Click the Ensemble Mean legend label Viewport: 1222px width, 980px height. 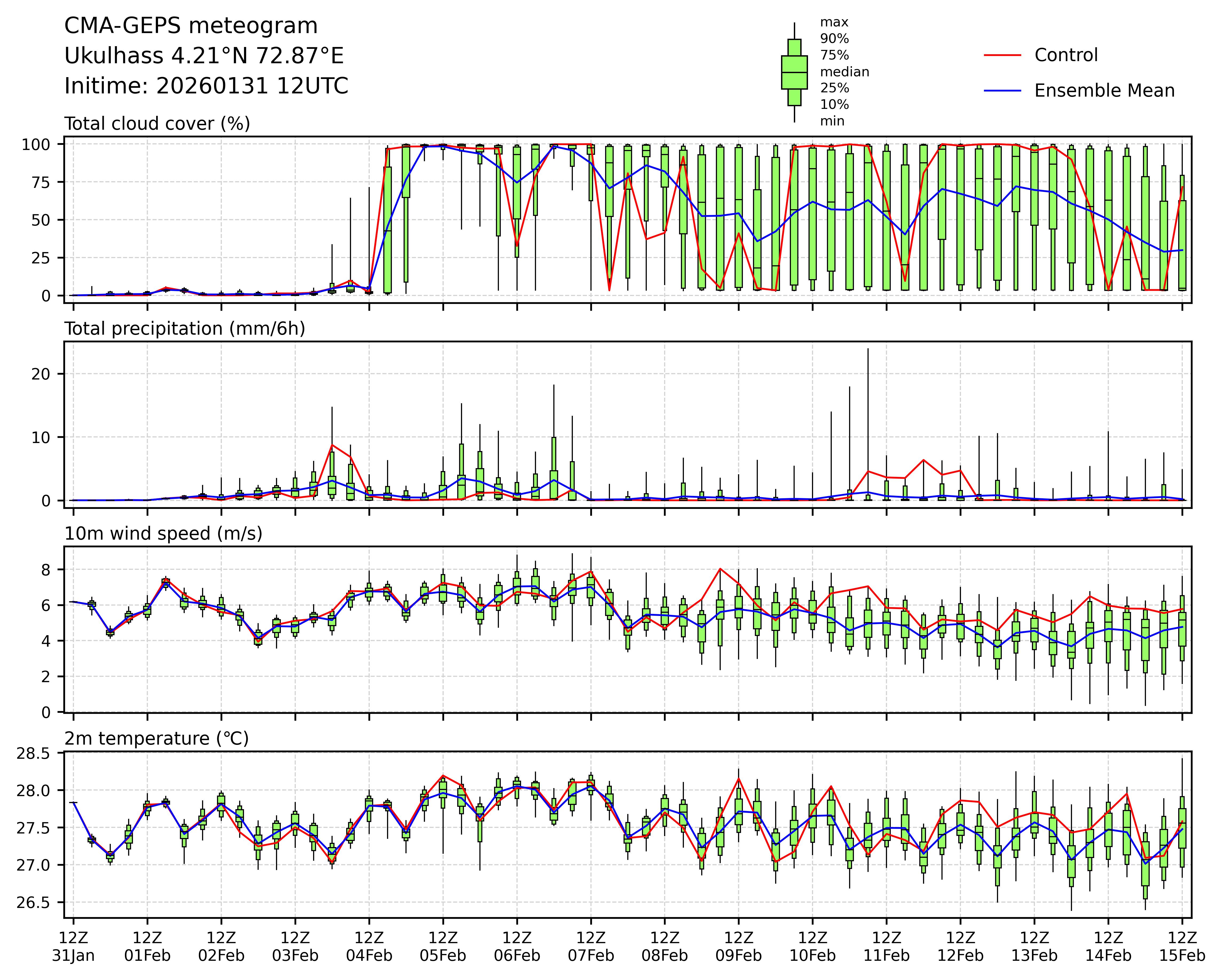1104,91
